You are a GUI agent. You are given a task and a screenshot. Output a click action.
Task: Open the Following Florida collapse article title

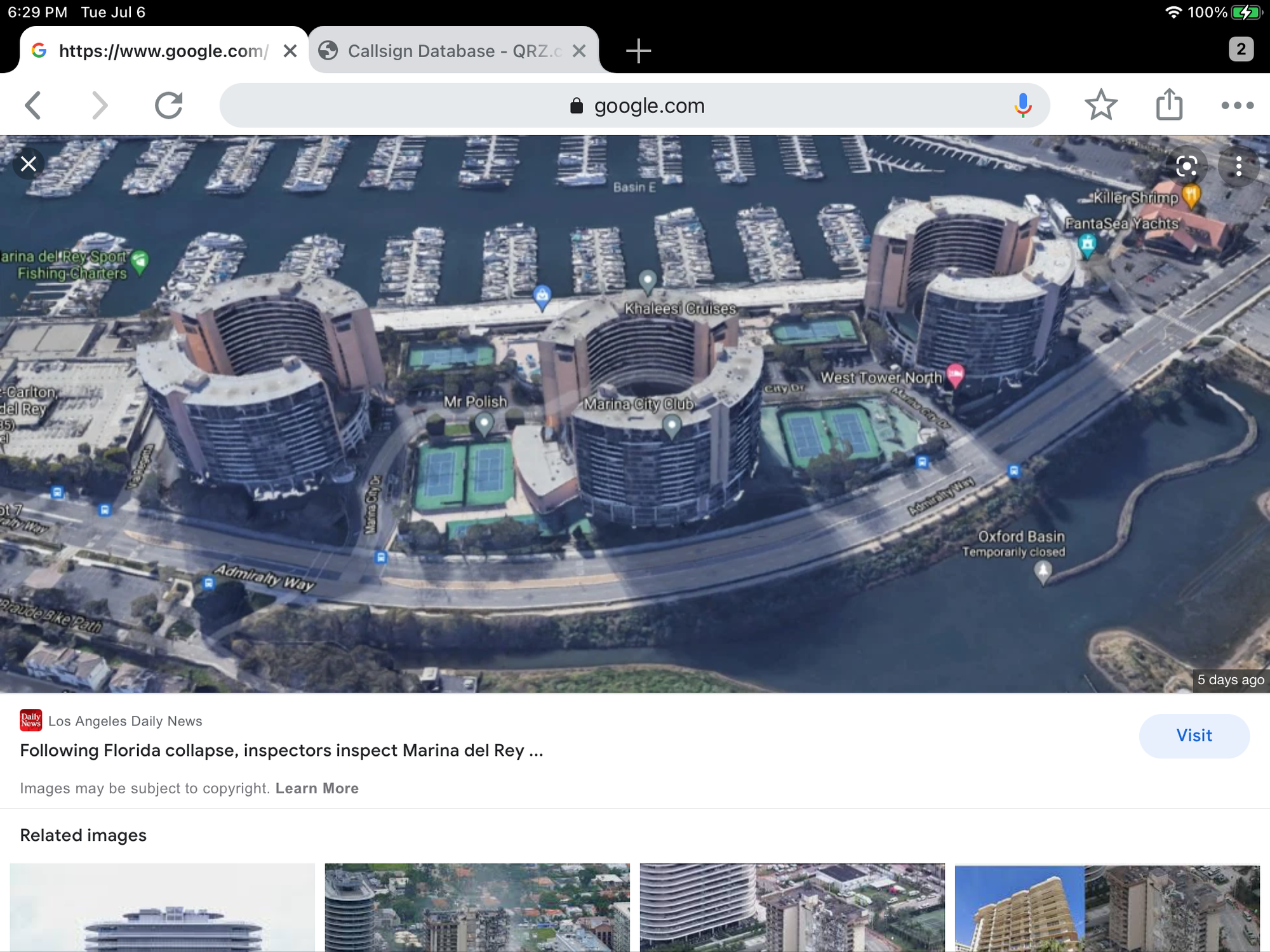click(x=281, y=750)
